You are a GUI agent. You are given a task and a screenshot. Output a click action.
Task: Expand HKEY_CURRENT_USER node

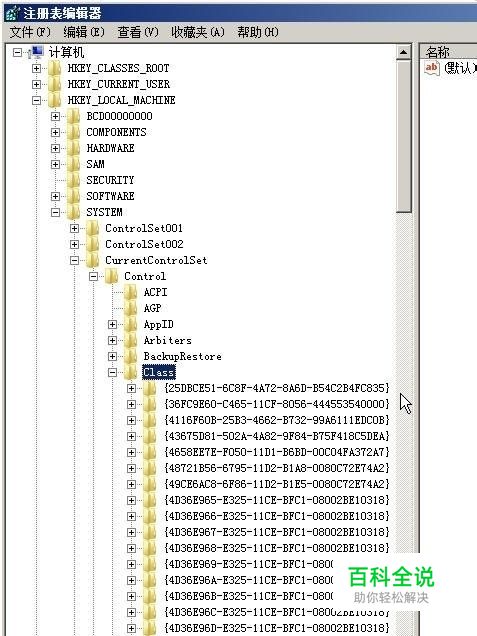pyautogui.click(x=37, y=84)
